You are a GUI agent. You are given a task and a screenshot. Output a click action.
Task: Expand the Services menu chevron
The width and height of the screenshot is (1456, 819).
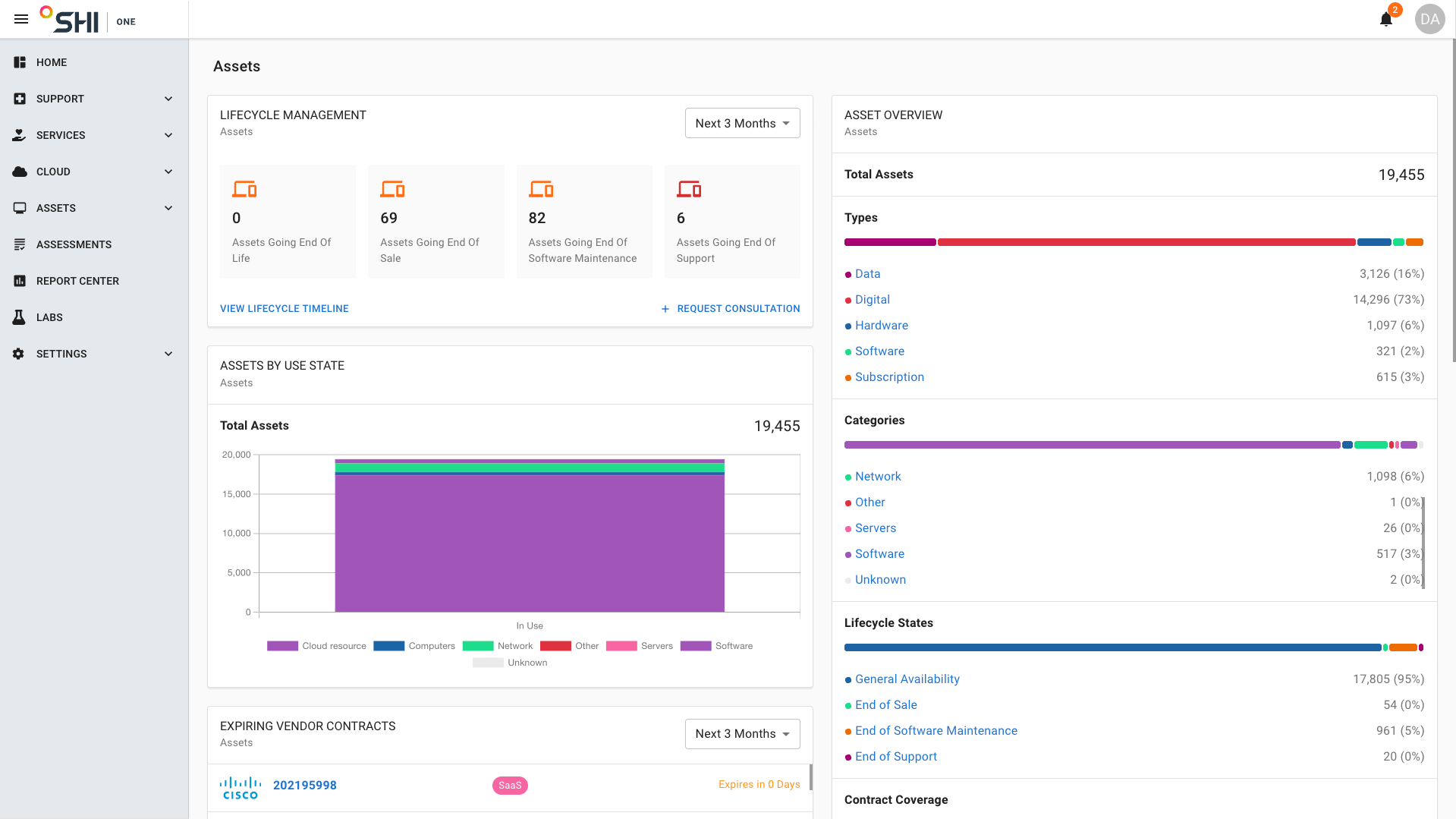pos(168,135)
